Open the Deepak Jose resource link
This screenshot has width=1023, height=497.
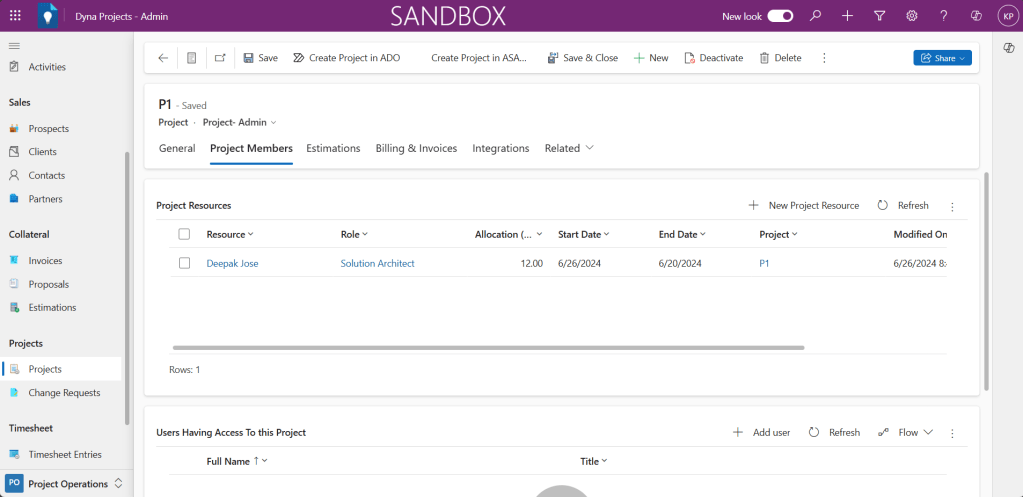(x=232, y=263)
